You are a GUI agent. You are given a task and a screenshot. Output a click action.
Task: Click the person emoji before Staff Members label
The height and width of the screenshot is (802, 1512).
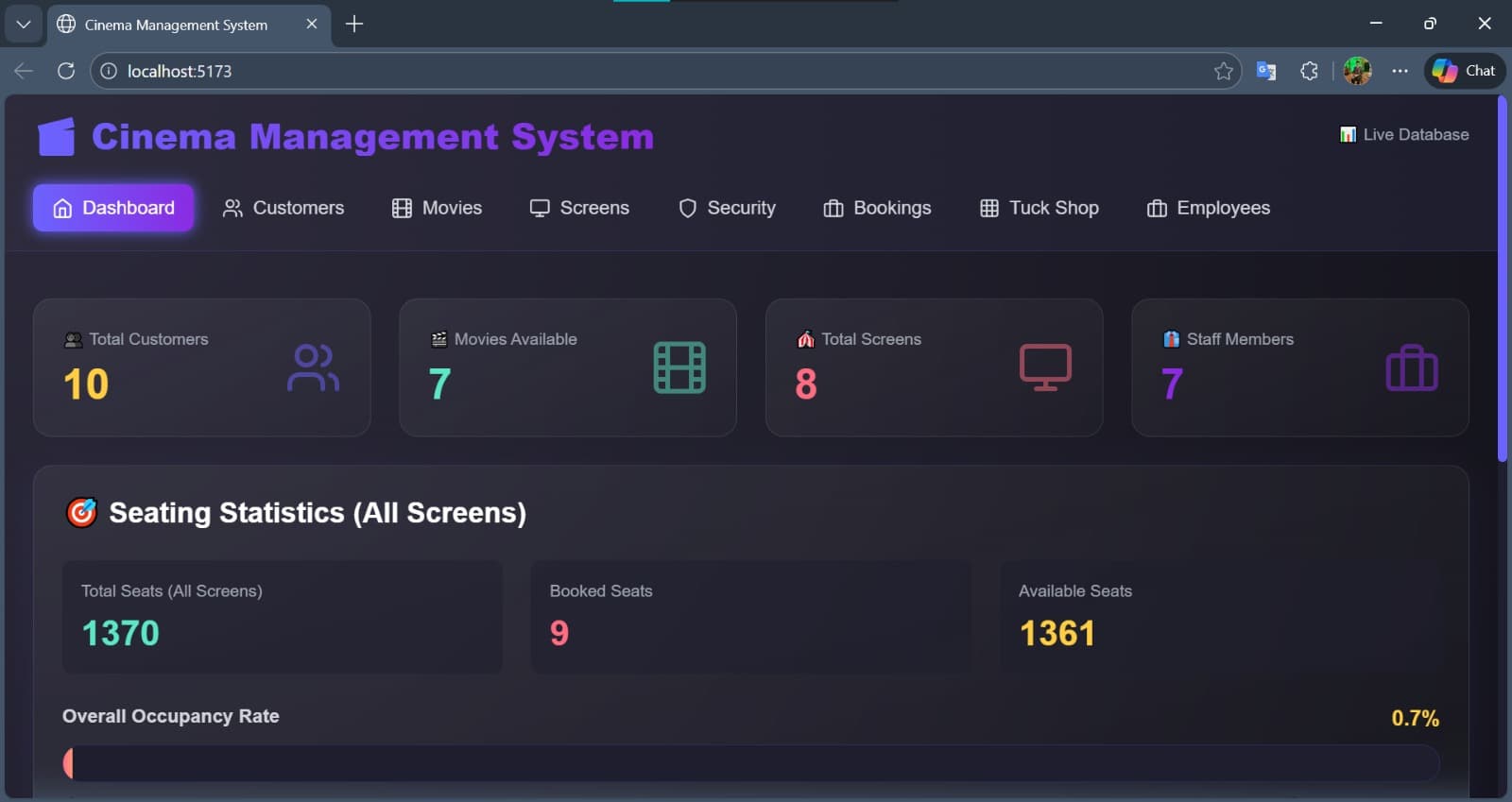tap(1172, 339)
